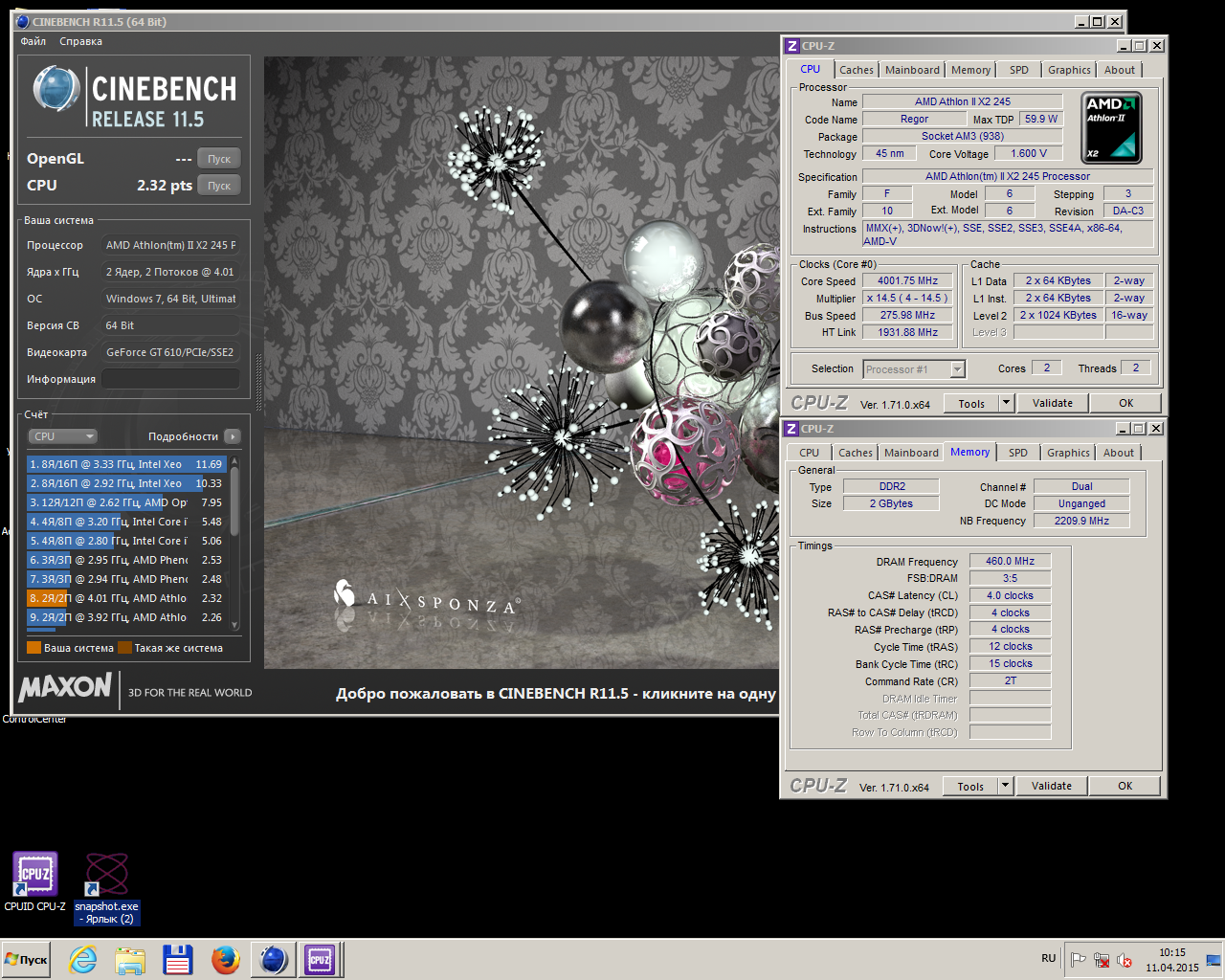1225x980 pixels.
Task: Click Validate in lower CPU-Z Memory window
Action: coord(1052,786)
